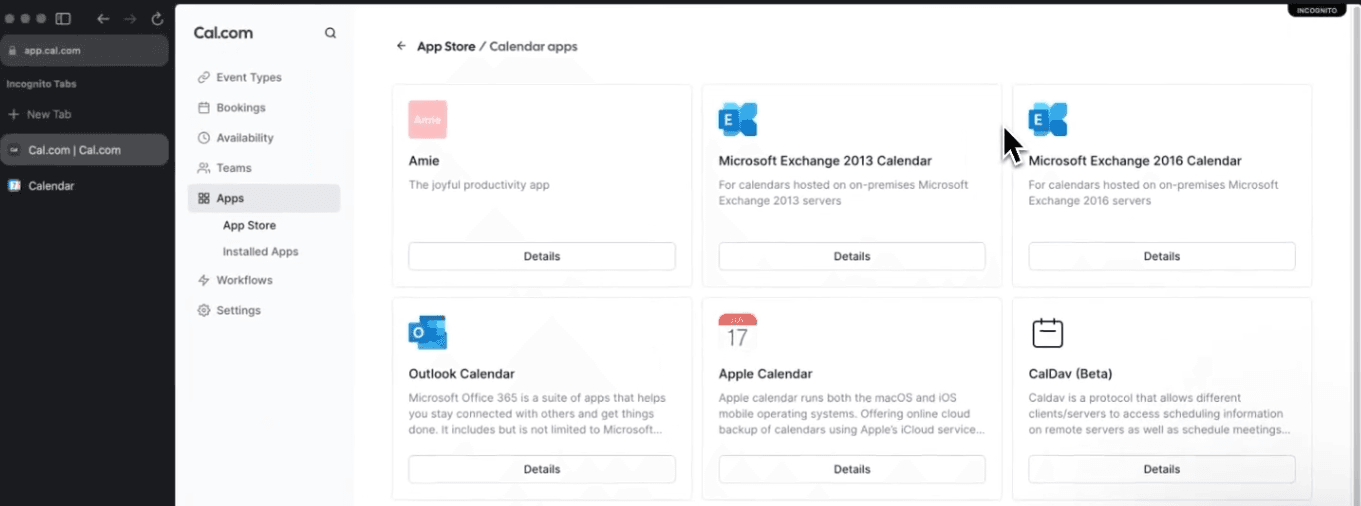Click the Amie app logo
Screen dimensions: 1361x506
[428, 119]
